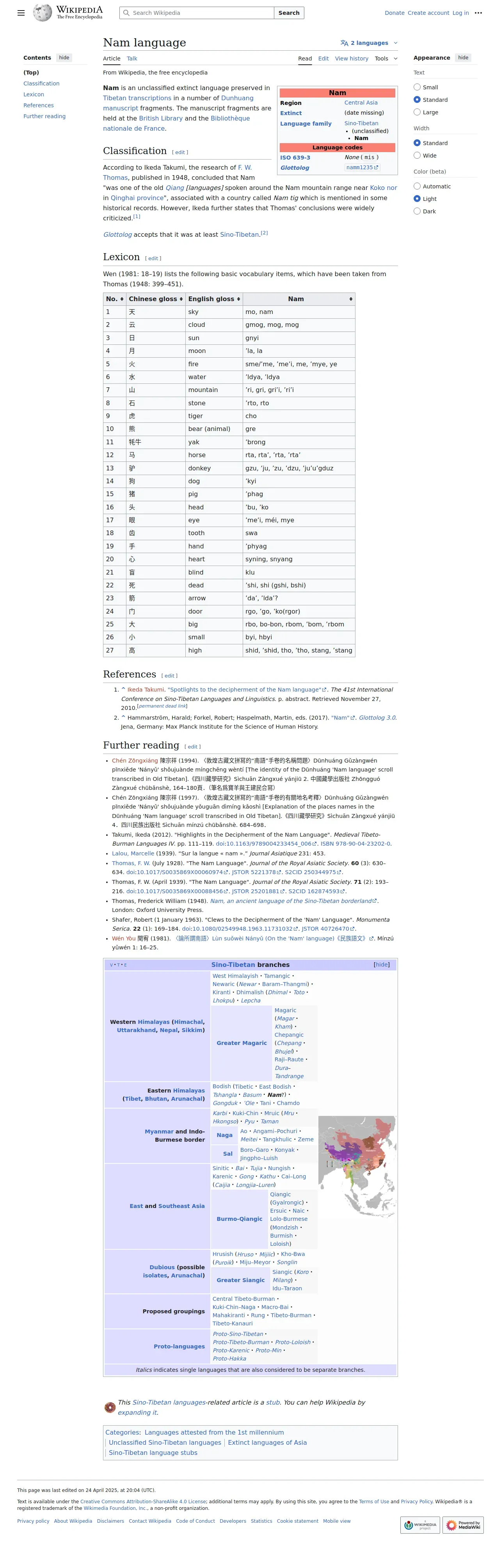The width and height of the screenshot is (501, 1568).
Task: Click the Search button
Action: click(x=289, y=13)
